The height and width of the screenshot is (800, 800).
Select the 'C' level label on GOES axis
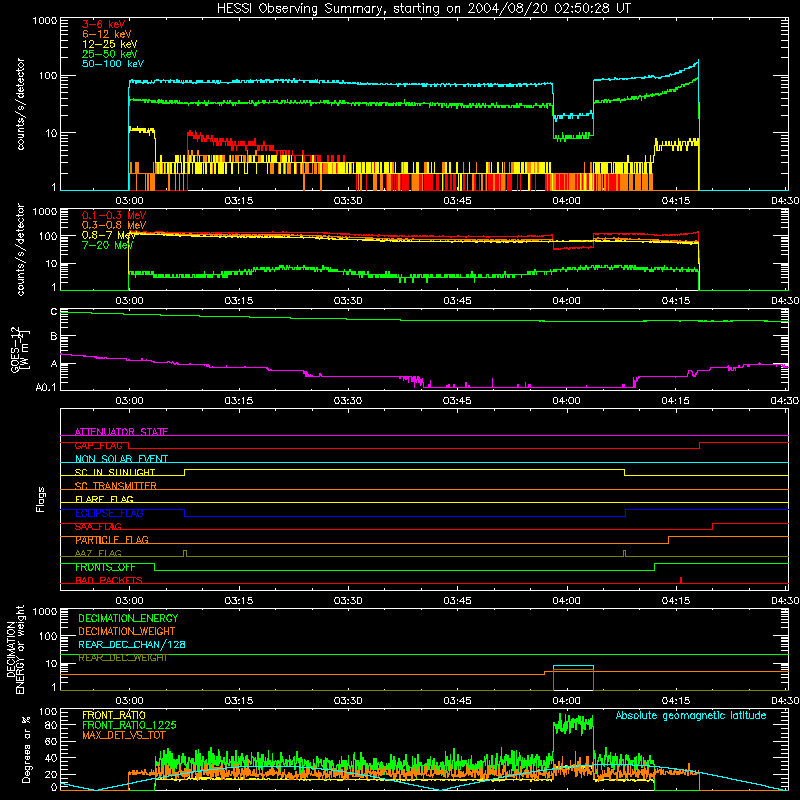click(x=54, y=312)
